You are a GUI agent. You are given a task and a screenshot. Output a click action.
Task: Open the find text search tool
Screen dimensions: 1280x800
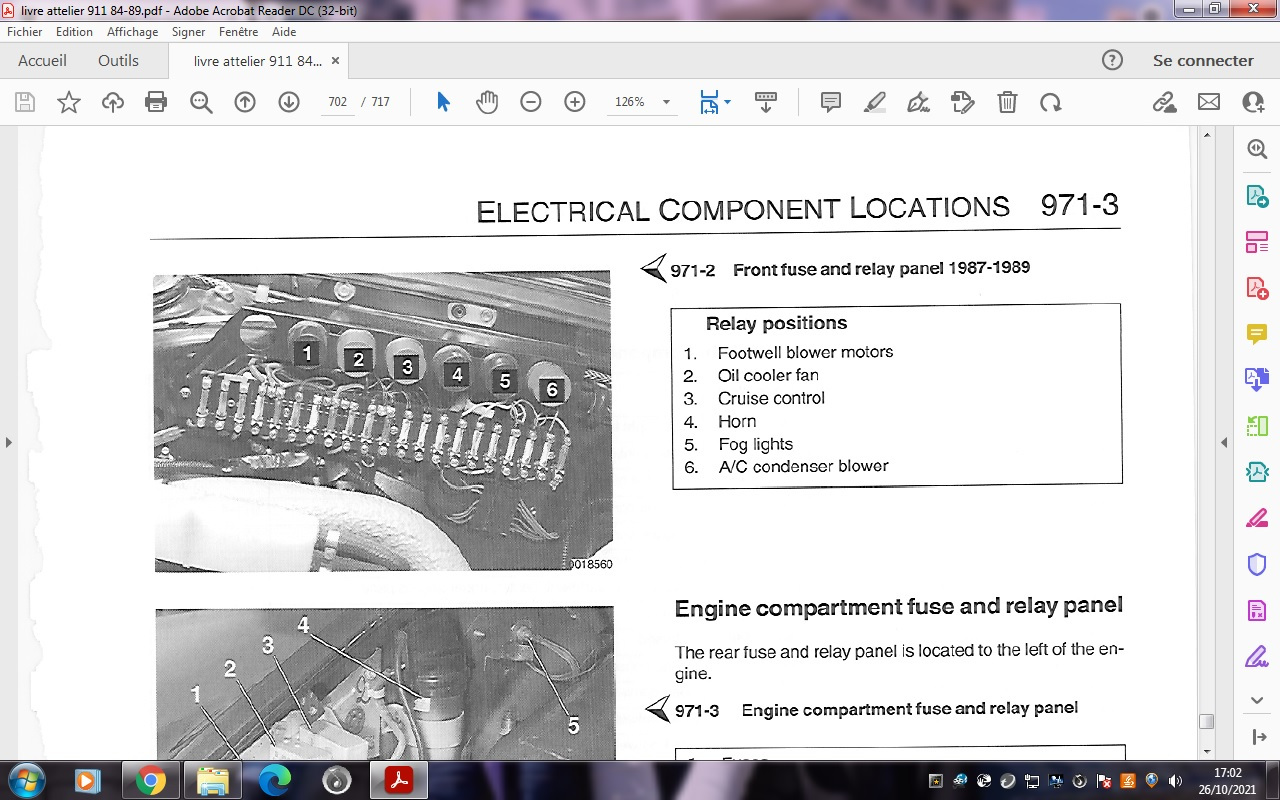tap(201, 102)
